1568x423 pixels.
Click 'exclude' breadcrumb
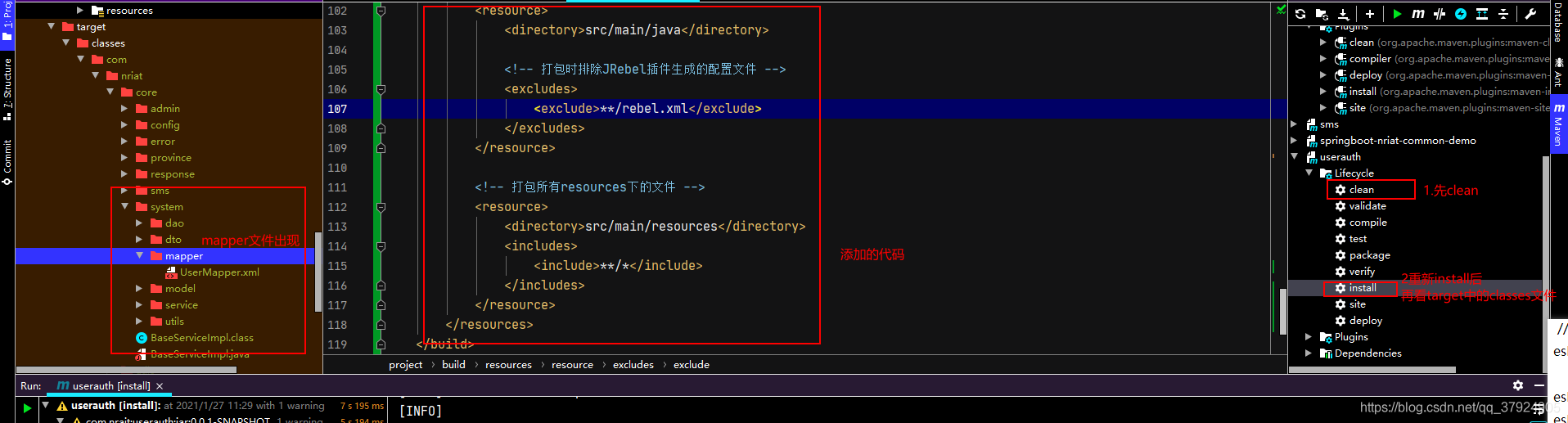coord(692,365)
